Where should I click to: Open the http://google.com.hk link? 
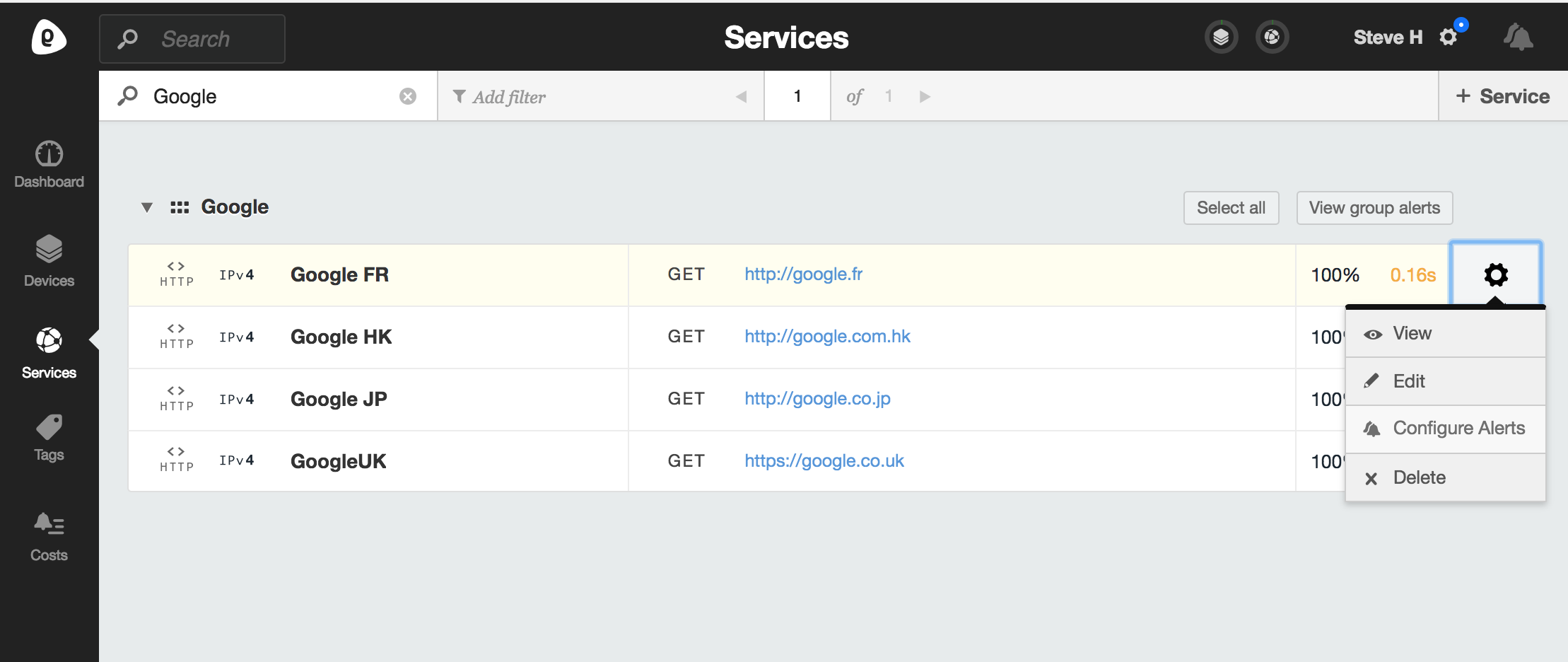827,336
